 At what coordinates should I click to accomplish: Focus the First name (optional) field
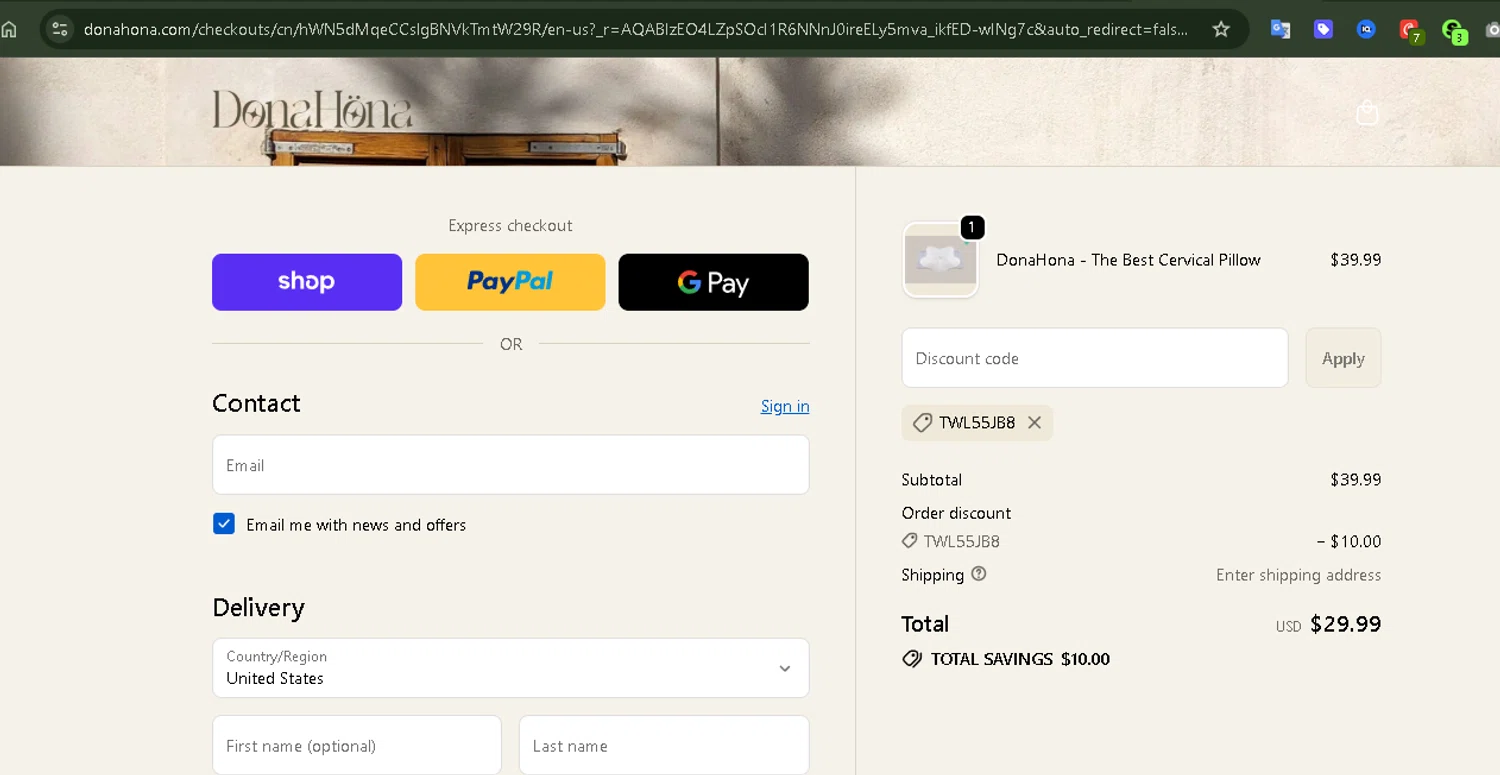357,746
